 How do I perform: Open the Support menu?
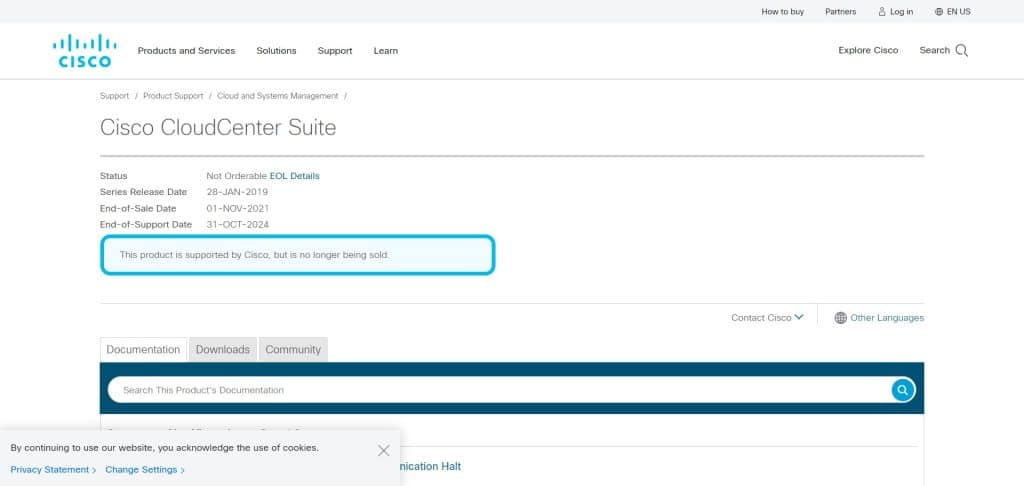(x=335, y=50)
